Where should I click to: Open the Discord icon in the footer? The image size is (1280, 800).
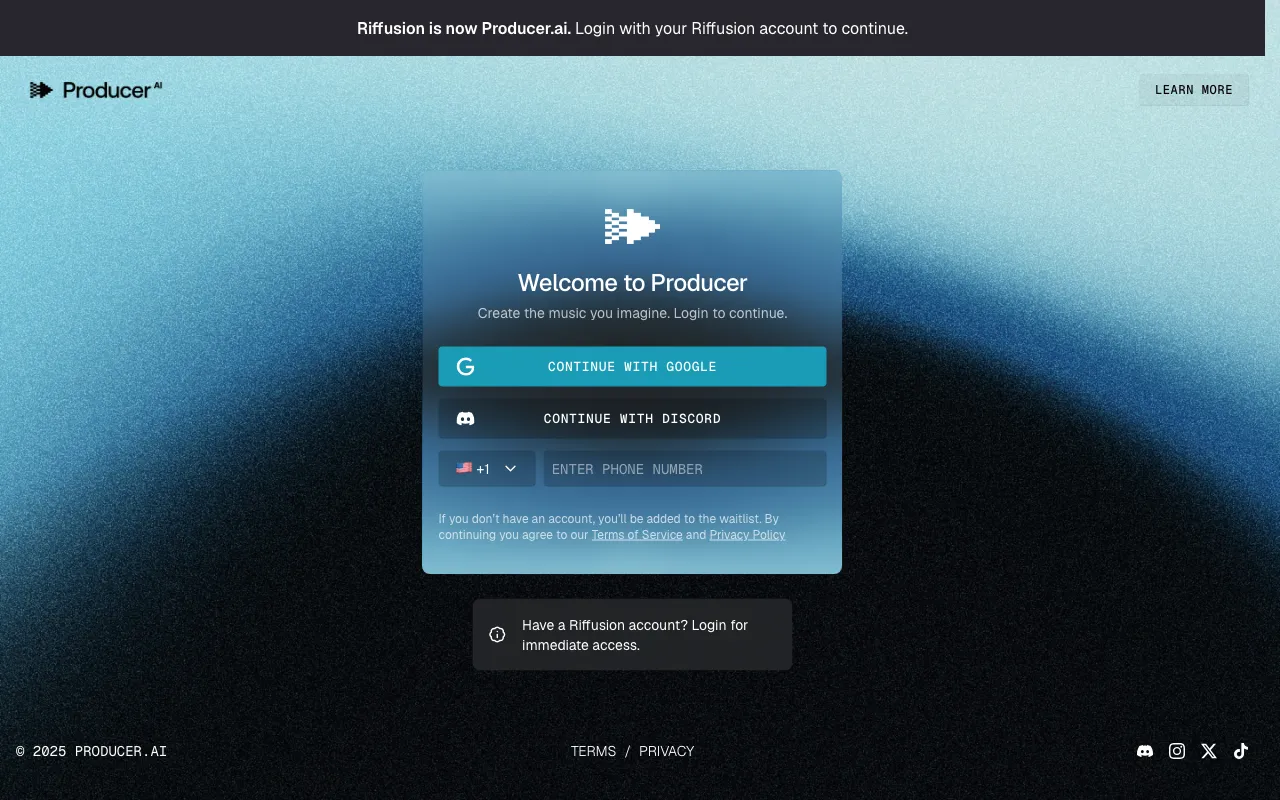pyautogui.click(x=1145, y=751)
